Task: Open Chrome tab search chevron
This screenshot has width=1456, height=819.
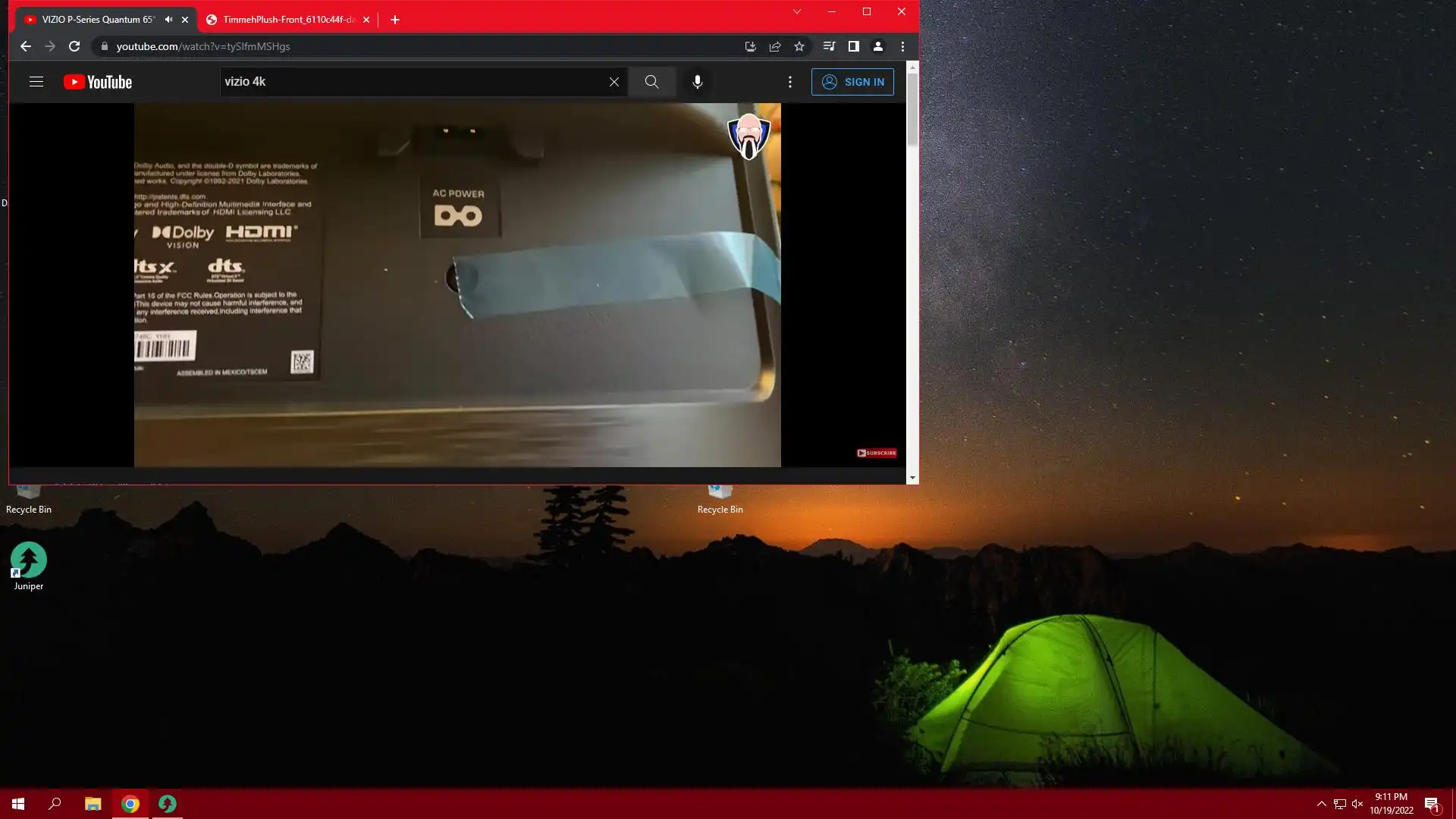Action: [x=796, y=11]
